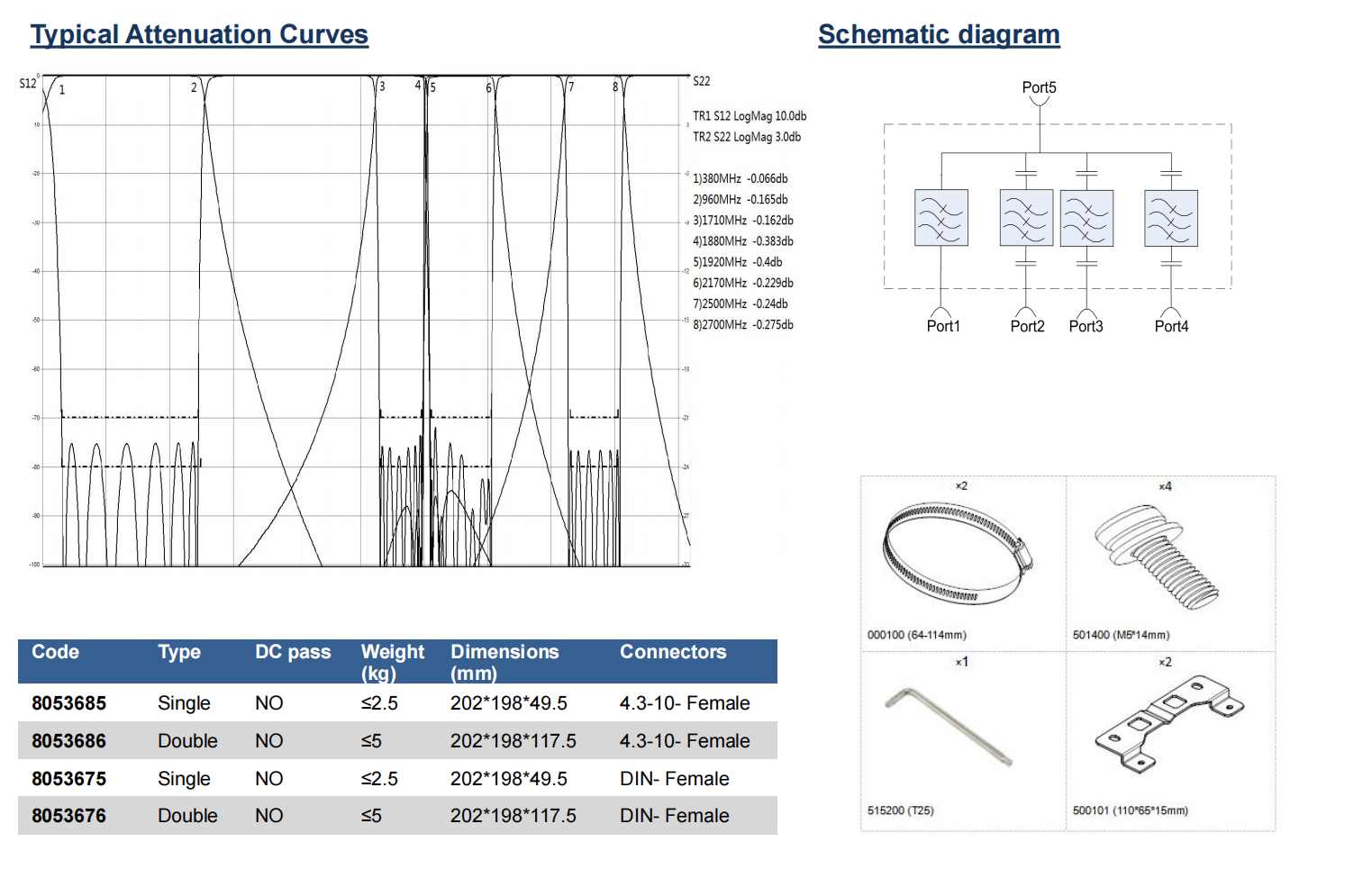Screen dimensions: 1372x869
Task: Click marker legend entry 4)1880MHz -0.383db
Action: point(742,241)
